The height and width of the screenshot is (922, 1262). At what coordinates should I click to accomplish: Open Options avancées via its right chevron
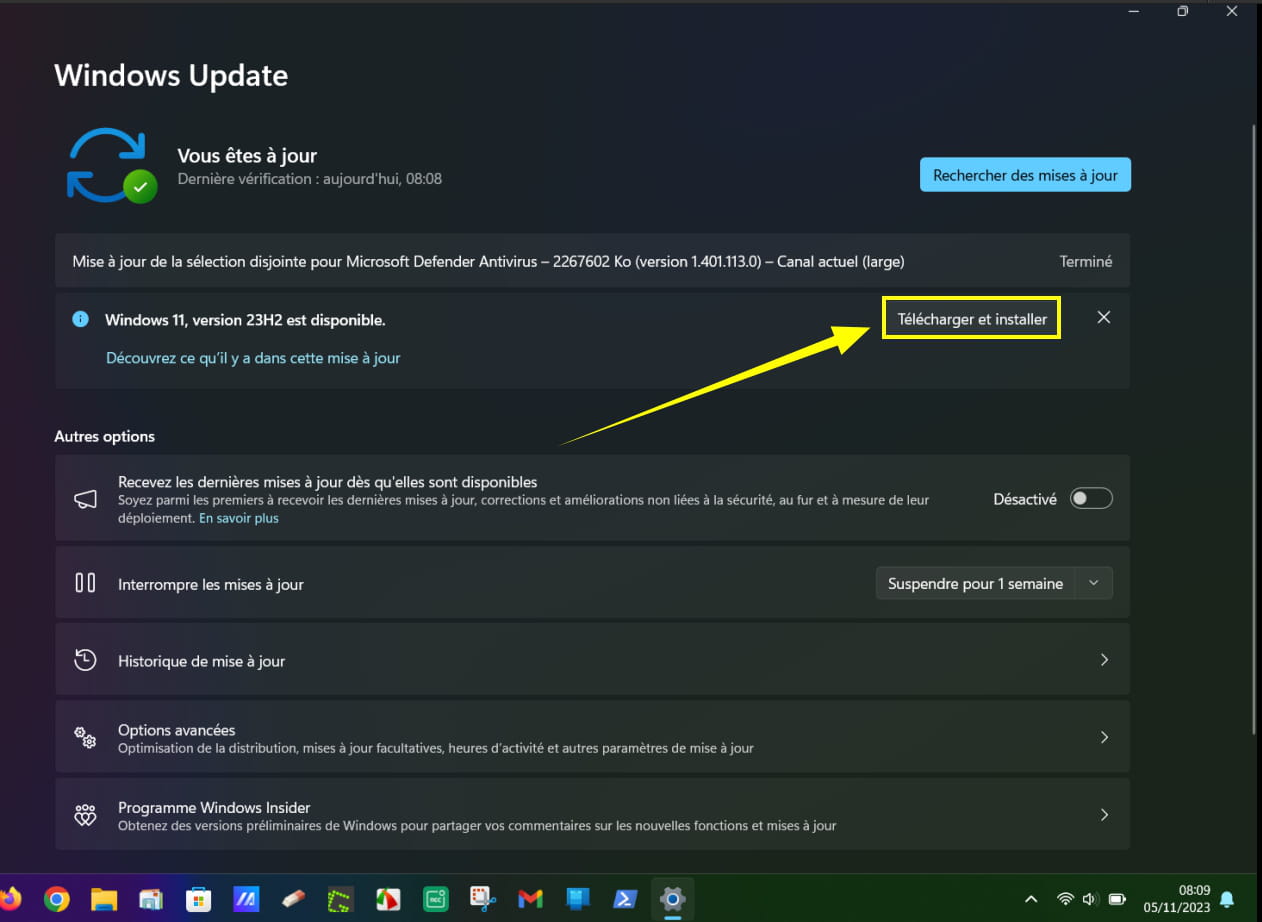1104,737
